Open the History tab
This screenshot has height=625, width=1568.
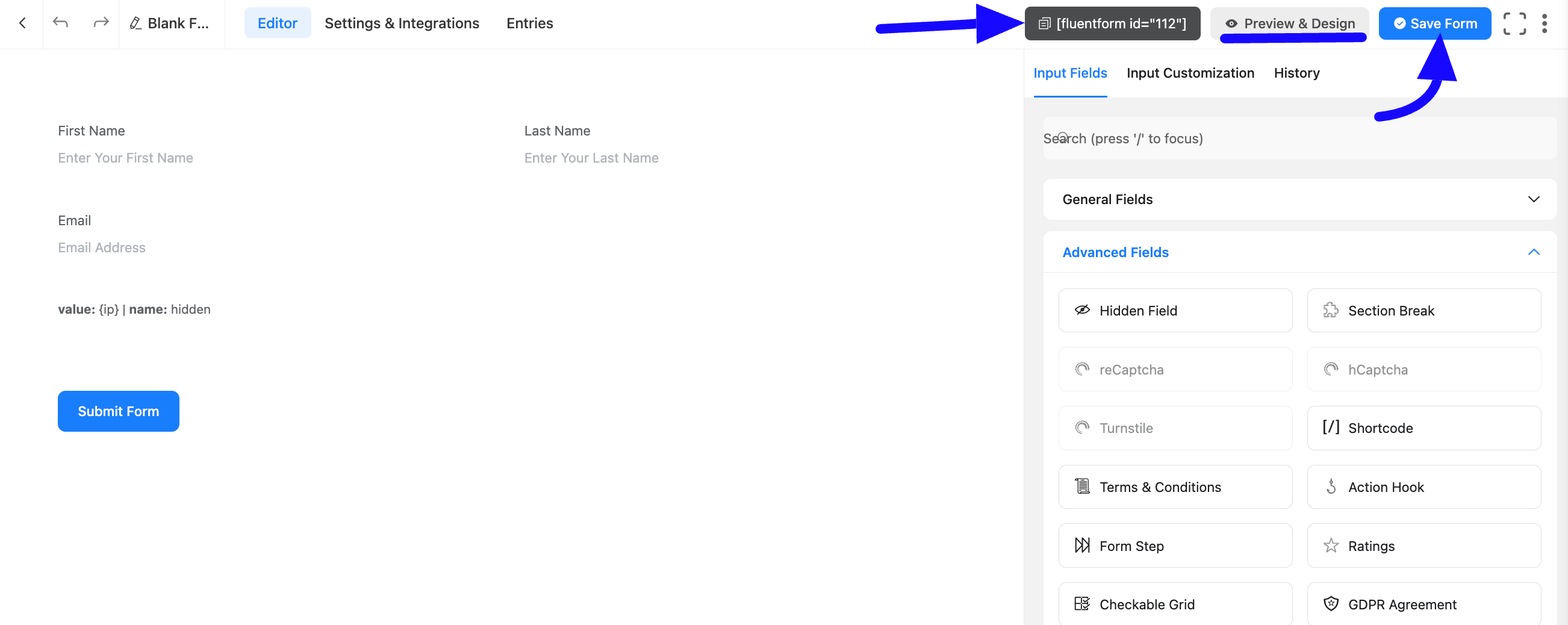1296,73
